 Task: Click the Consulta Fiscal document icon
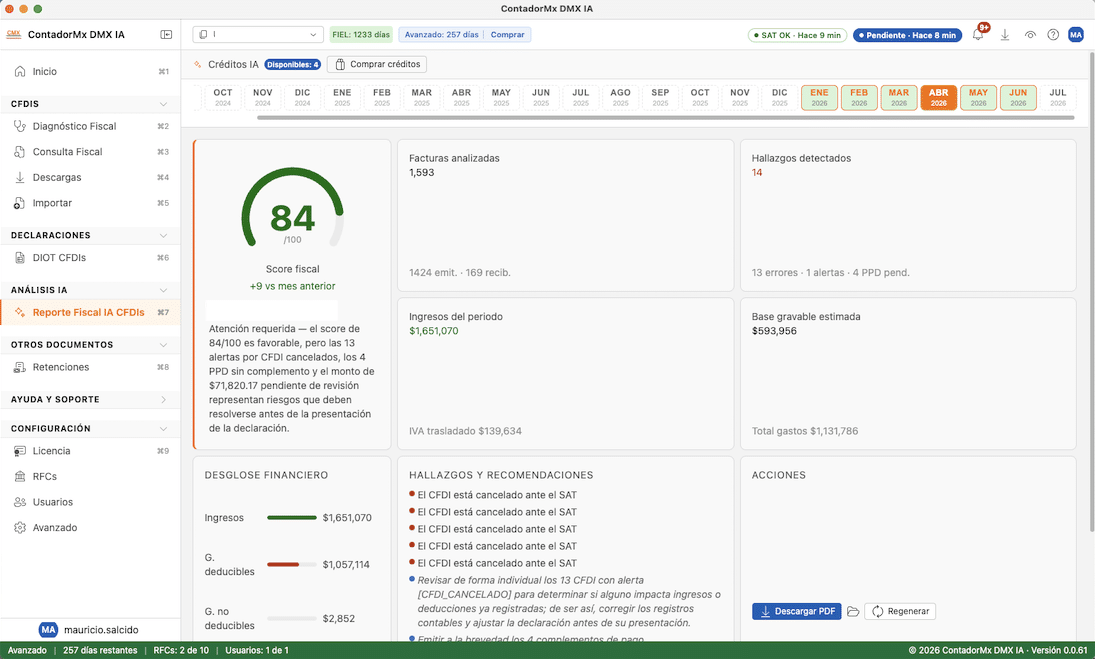[x=20, y=151]
